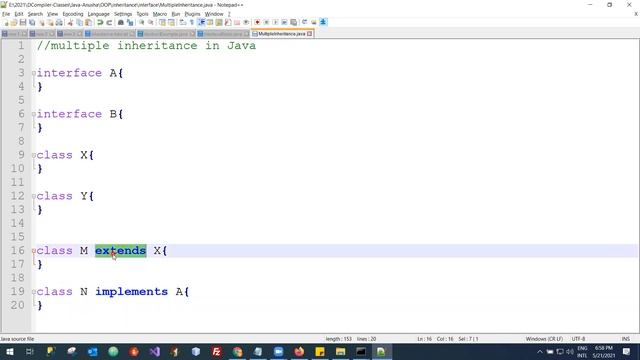
Task: Click the Stop Recording macro icon
Action: (266, 22)
